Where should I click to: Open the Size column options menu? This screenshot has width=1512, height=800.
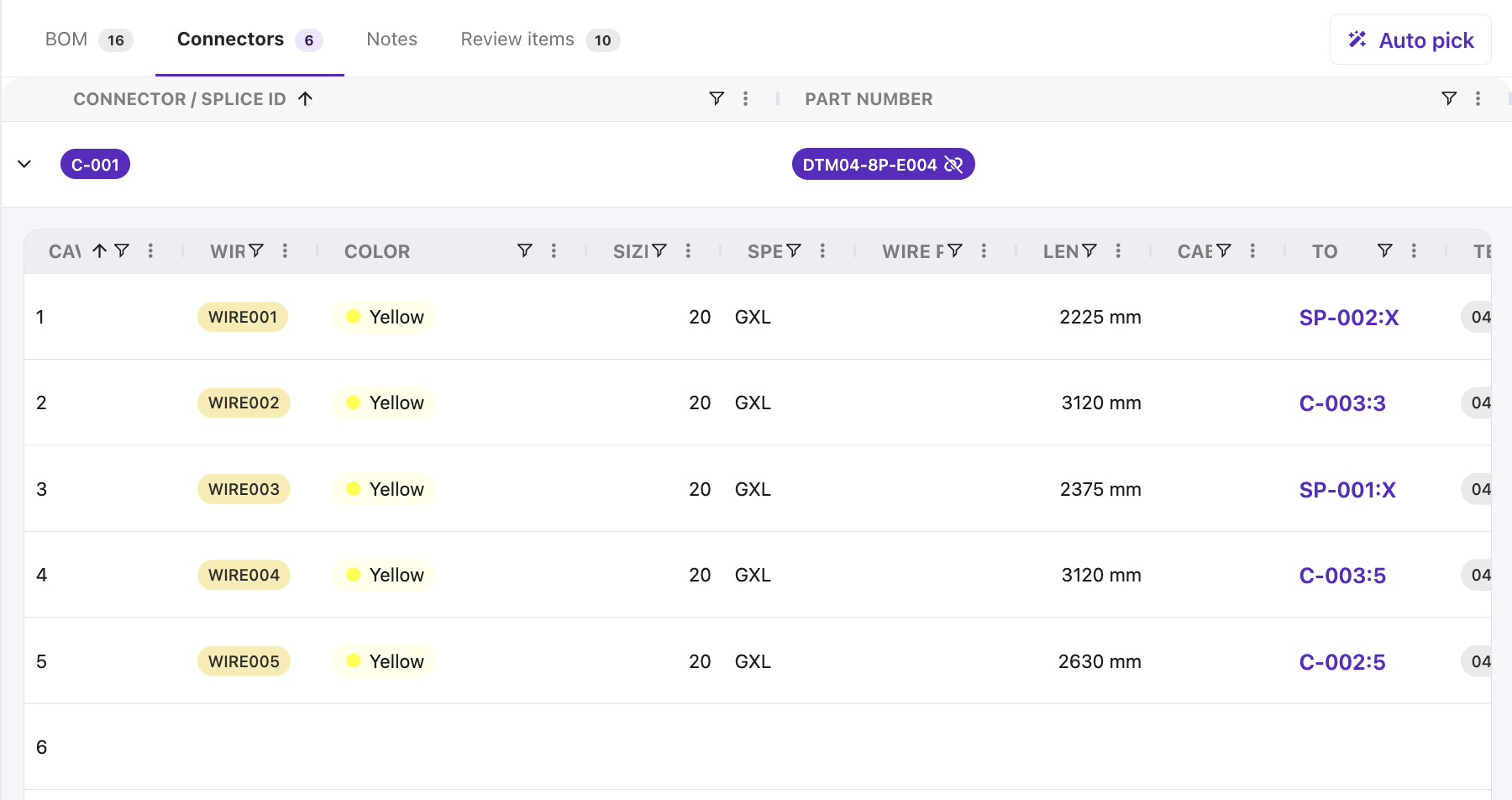point(688,250)
